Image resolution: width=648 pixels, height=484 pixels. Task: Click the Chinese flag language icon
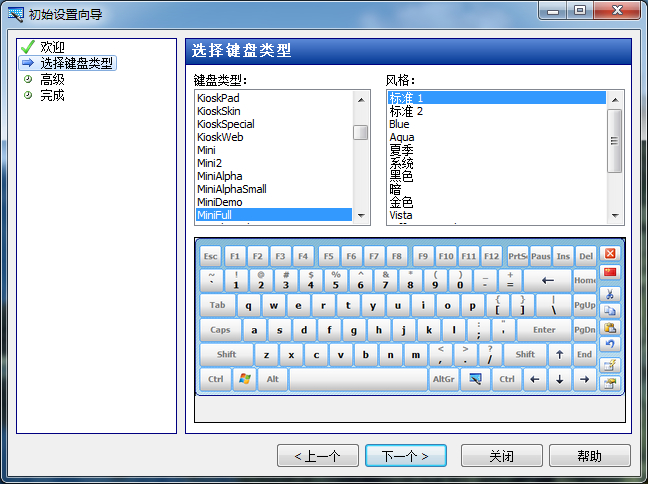610,272
